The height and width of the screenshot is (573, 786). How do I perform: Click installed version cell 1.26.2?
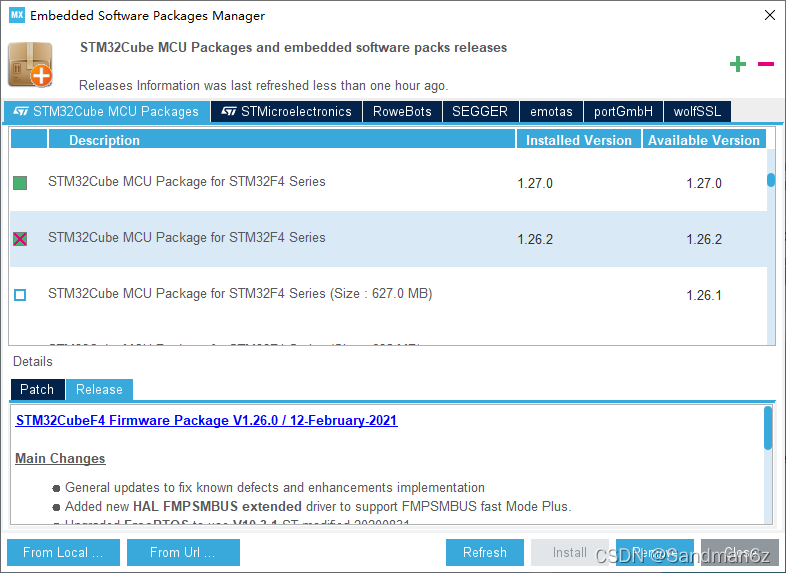(x=535, y=240)
